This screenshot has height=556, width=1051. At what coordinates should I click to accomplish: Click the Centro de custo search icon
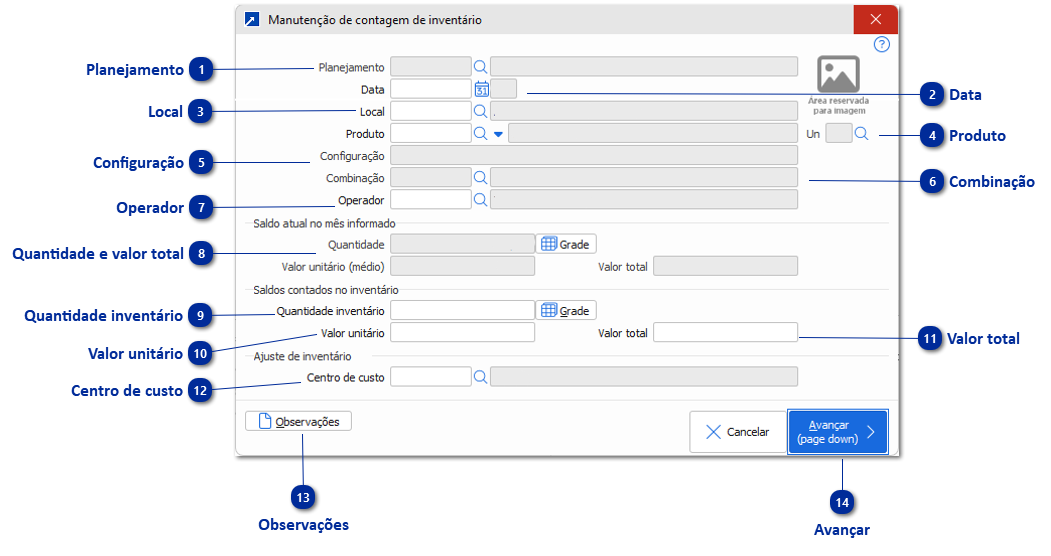480,376
